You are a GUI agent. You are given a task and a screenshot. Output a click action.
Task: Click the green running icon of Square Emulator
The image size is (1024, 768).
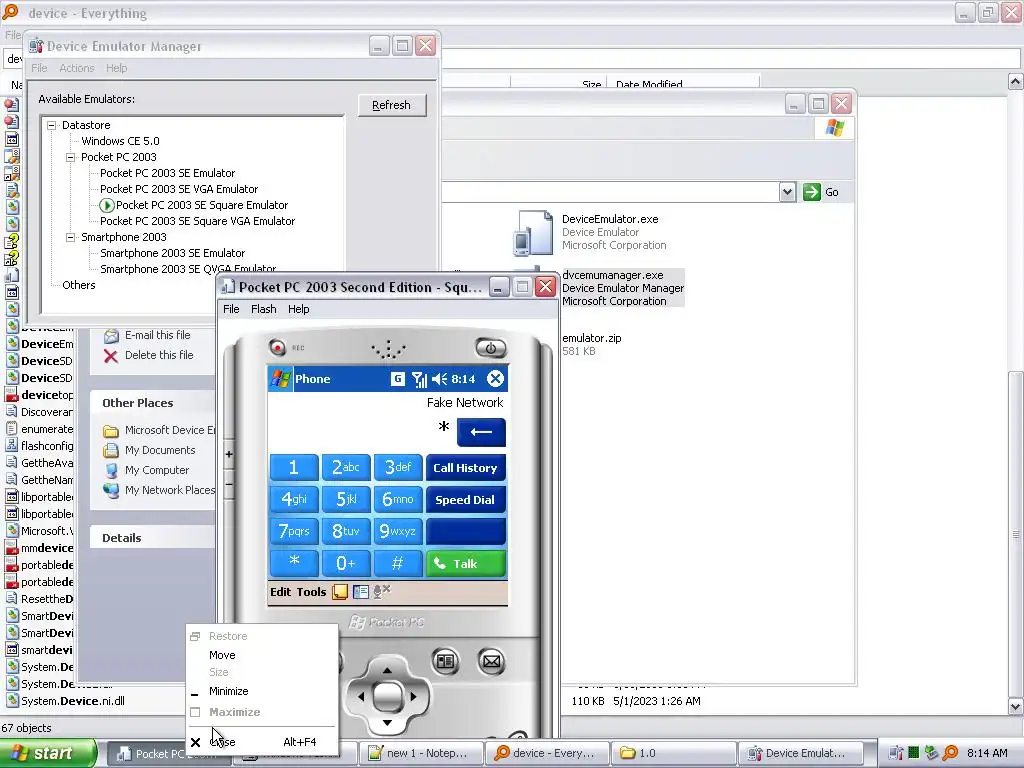coord(106,205)
